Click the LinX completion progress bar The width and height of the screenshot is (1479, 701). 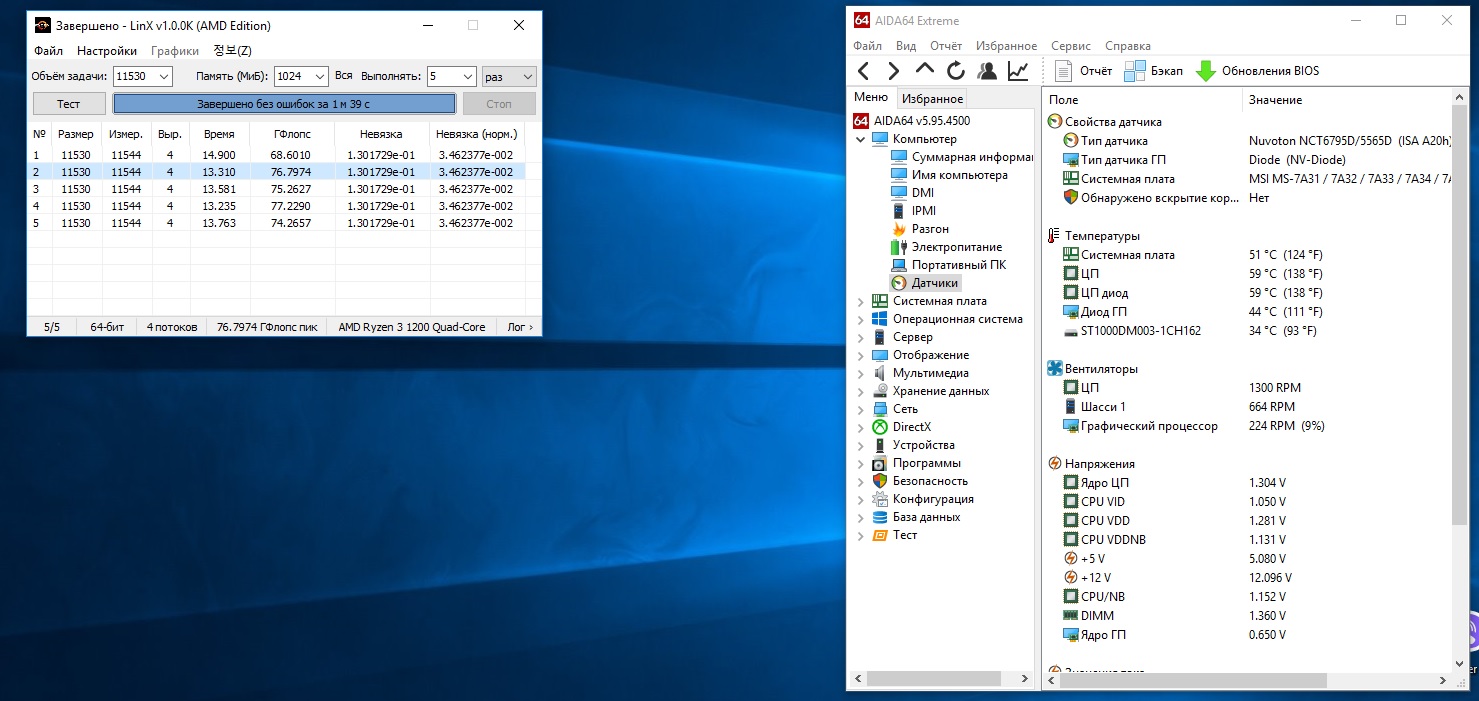click(284, 104)
